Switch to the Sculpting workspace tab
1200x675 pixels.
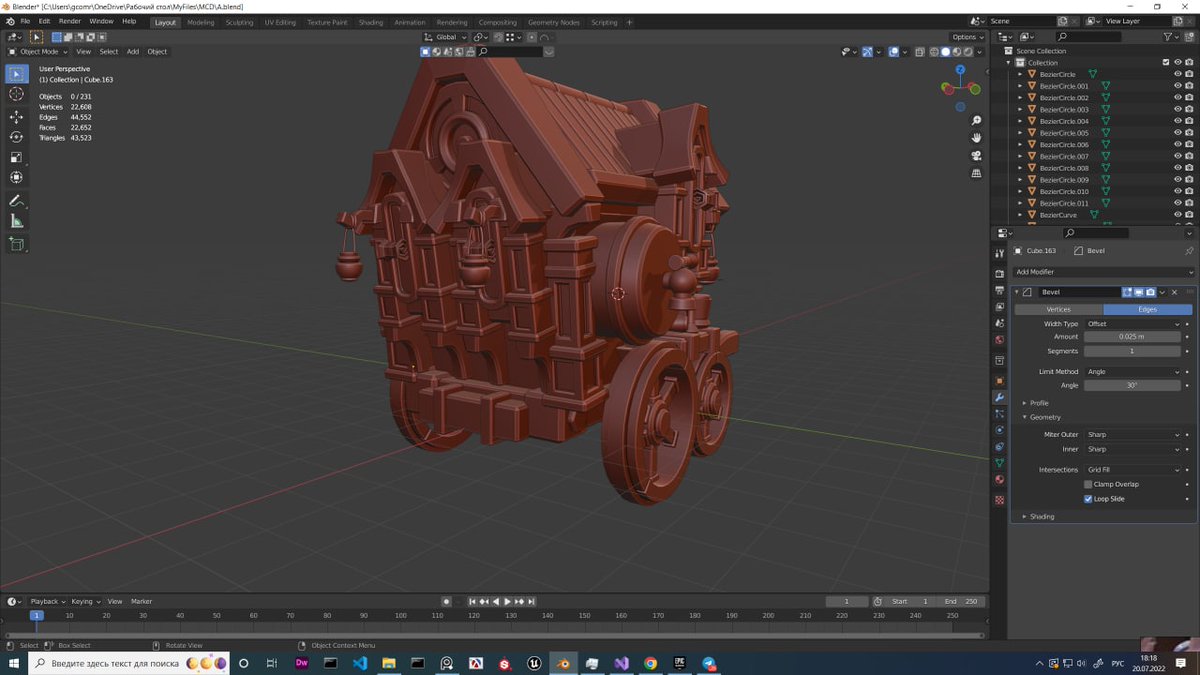(x=239, y=22)
